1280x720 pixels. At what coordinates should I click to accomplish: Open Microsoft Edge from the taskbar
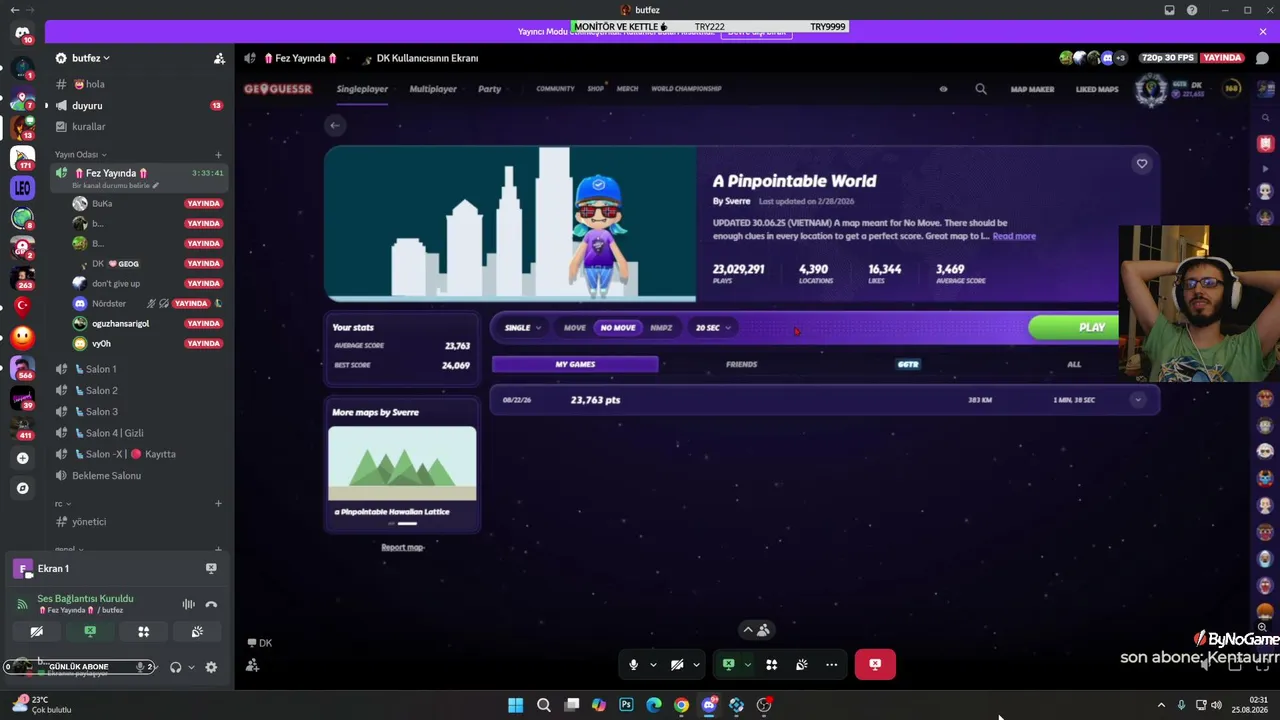point(654,705)
